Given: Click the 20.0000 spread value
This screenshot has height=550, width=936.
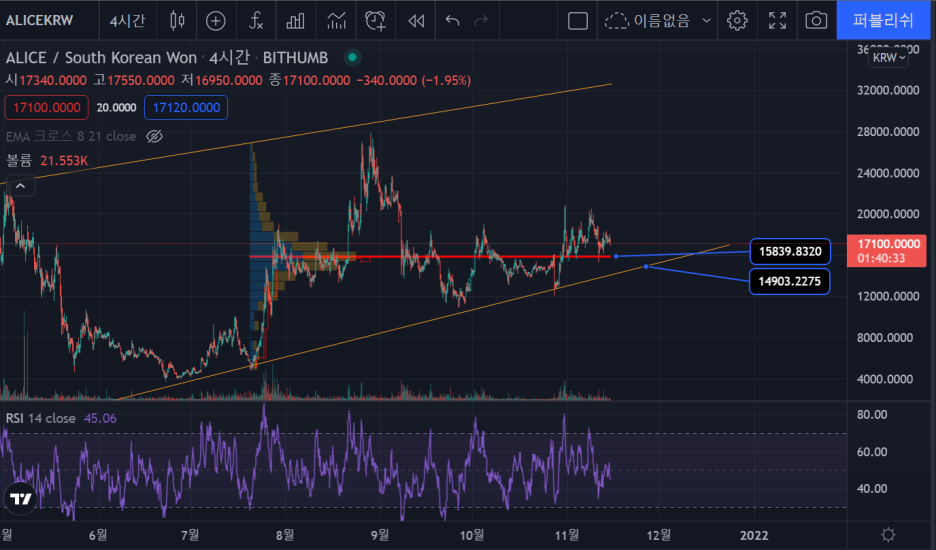Looking at the screenshot, I should coord(116,107).
